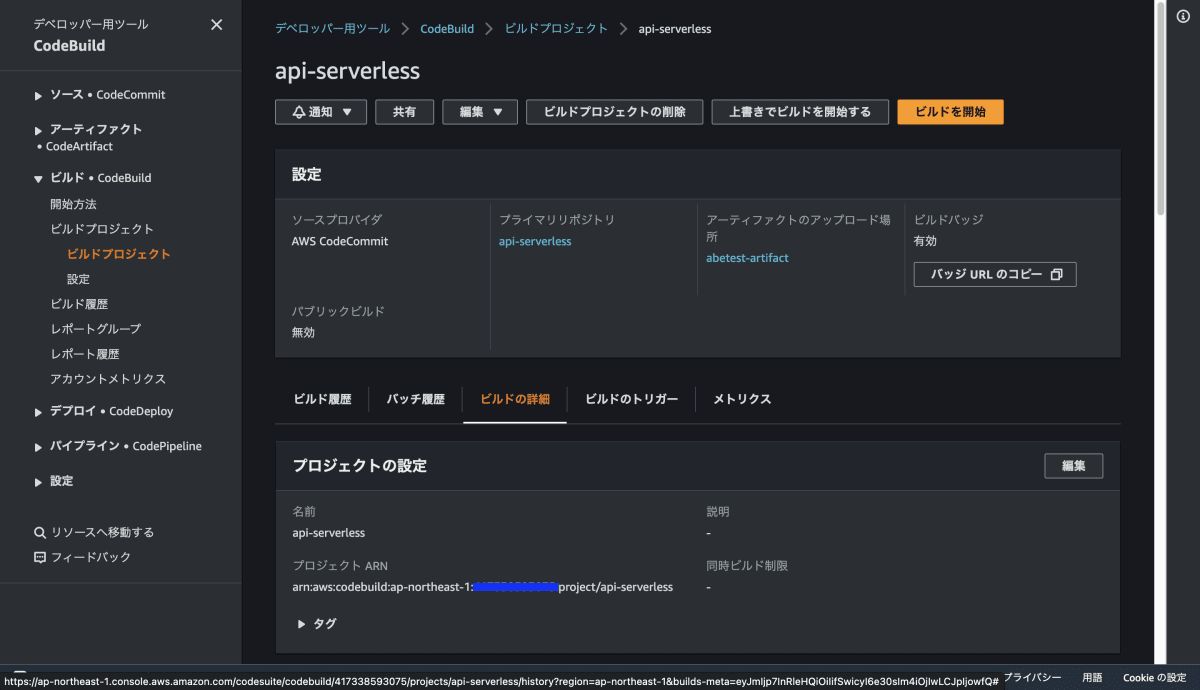Open レポートグループ in the sidebar
Screen dimensions: 1200x690
click(x=95, y=329)
